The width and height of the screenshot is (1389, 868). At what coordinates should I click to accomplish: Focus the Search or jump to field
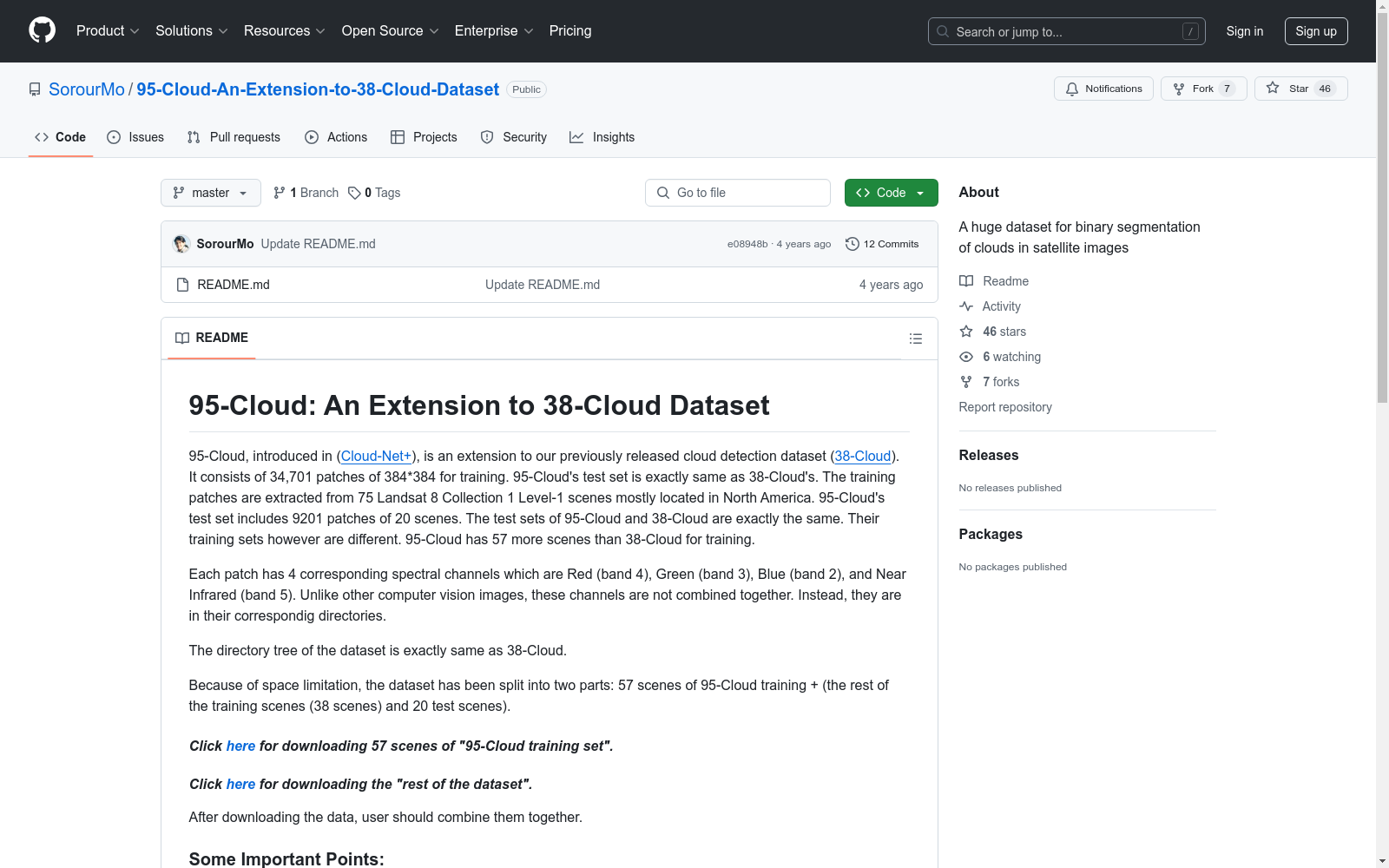1067,31
